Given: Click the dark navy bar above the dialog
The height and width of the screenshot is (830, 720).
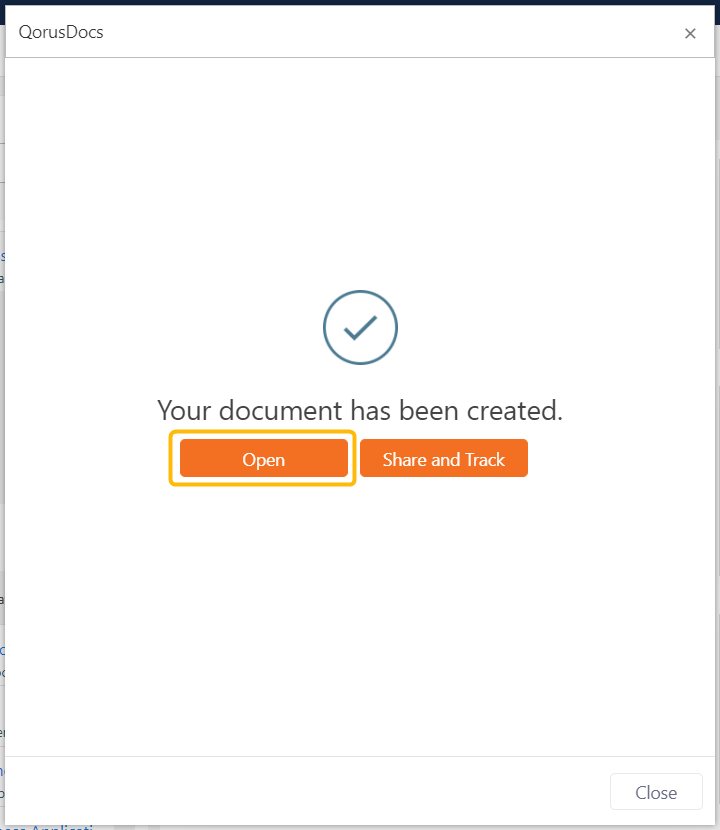Looking at the screenshot, I should coord(360,2).
